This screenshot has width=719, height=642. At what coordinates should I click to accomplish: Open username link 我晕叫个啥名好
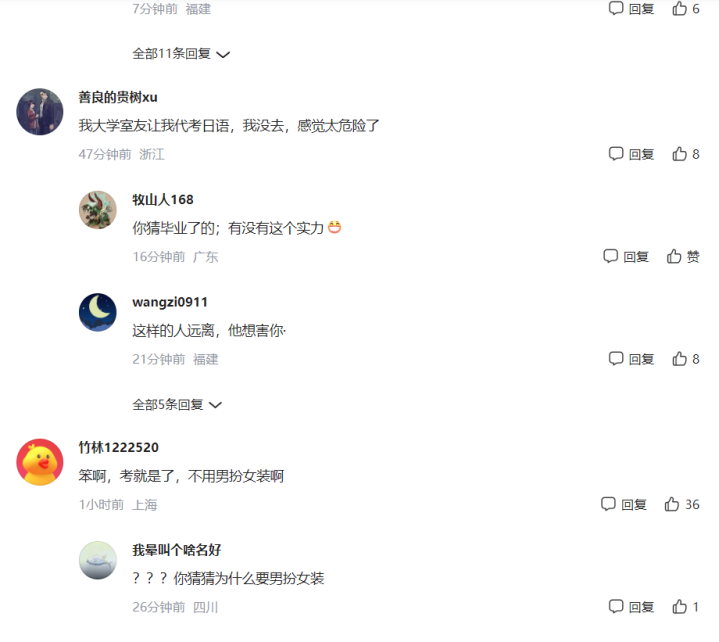(177, 549)
